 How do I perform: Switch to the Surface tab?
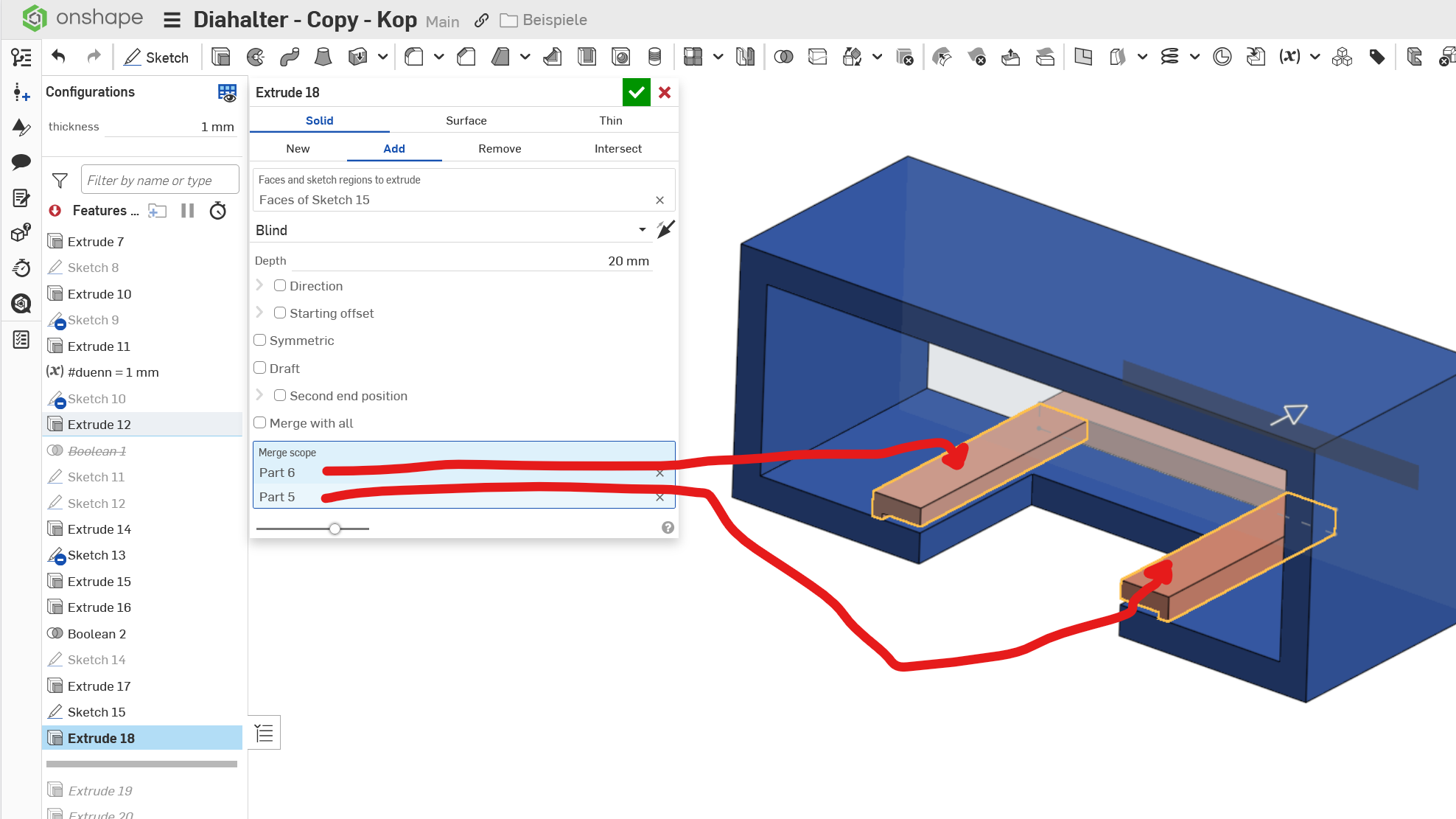tap(466, 120)
